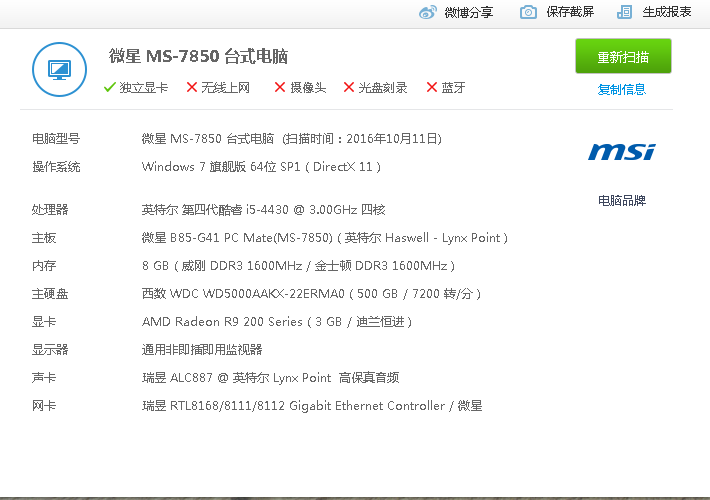710x500 pixels.
Task: Click the generate report document icon
Action: 625,12
